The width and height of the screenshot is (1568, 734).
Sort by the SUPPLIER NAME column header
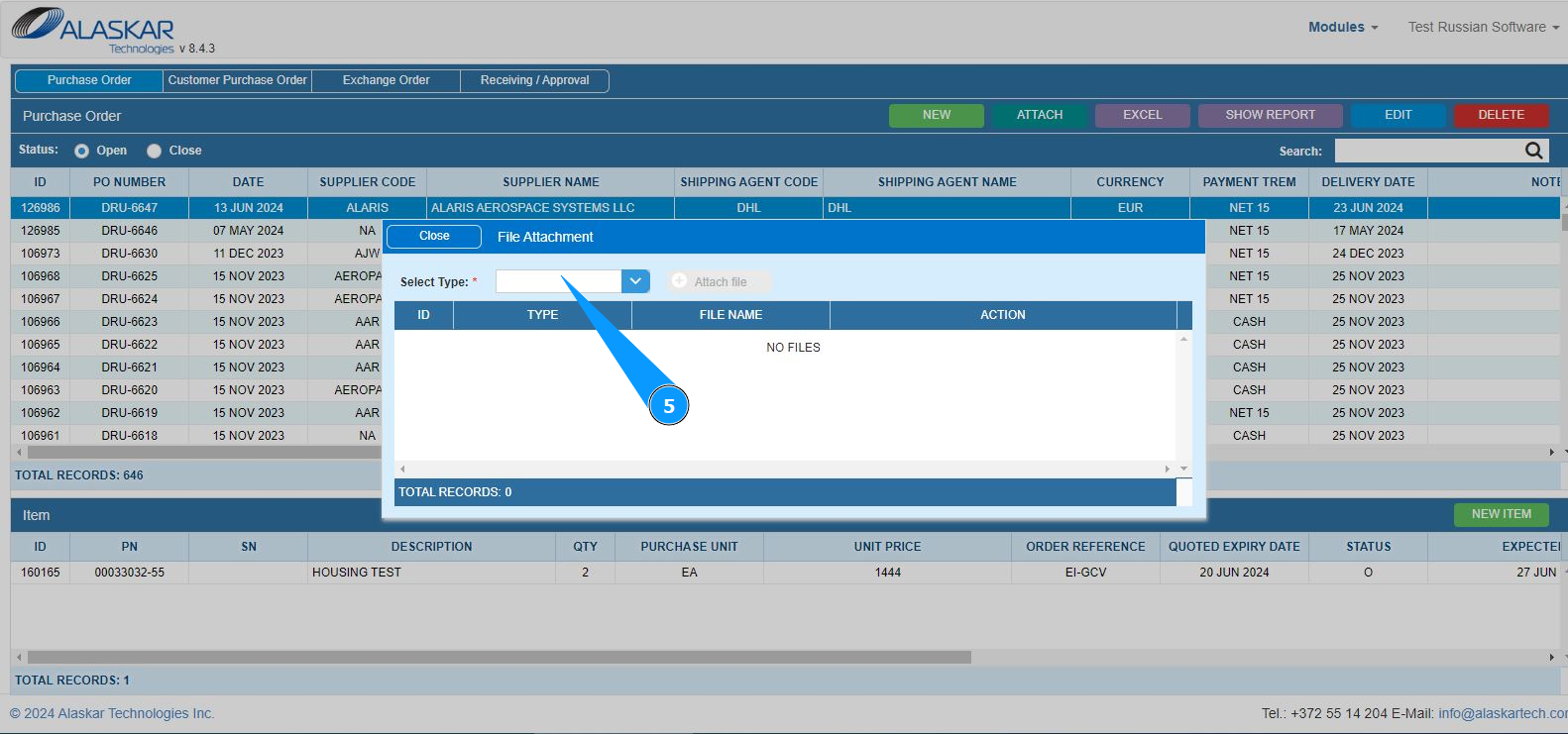pos(551,182)
